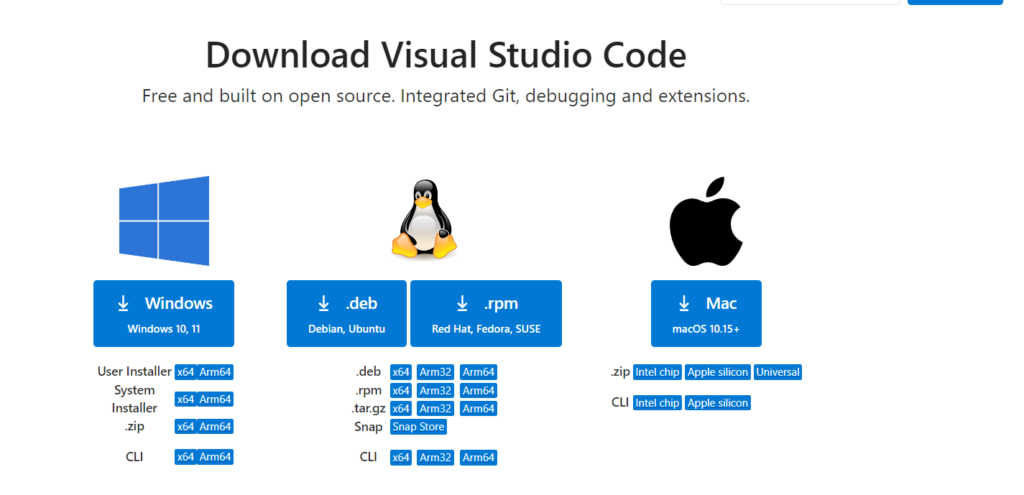This screenshot has height=495, width=1024.
Task: Click the Windows logo icon
Action: click(164, 221)
